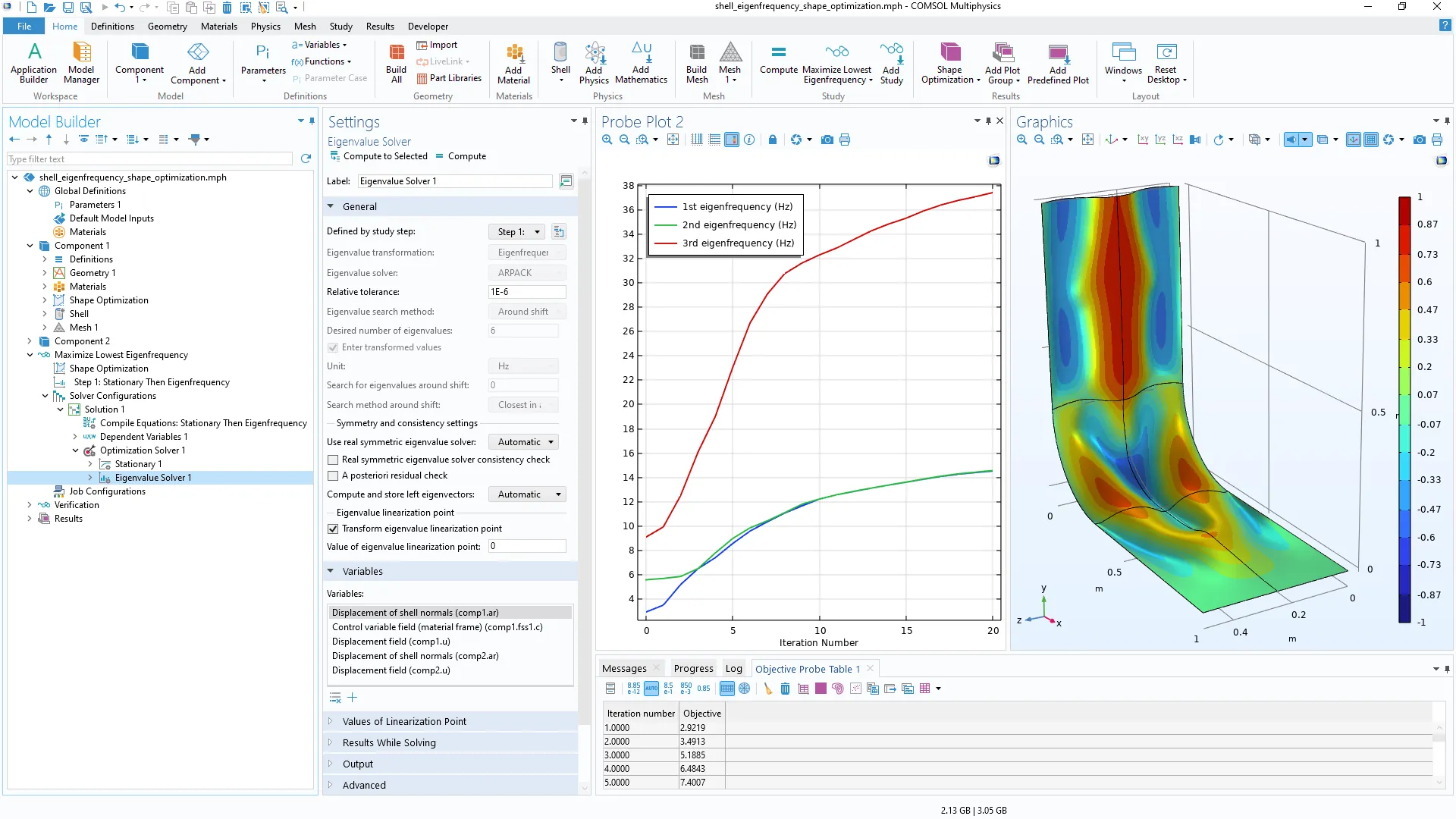The width and height of the screenshot is (1456, 819).
Task: Check the A posteriori residual check box
Action: (333, 475)
